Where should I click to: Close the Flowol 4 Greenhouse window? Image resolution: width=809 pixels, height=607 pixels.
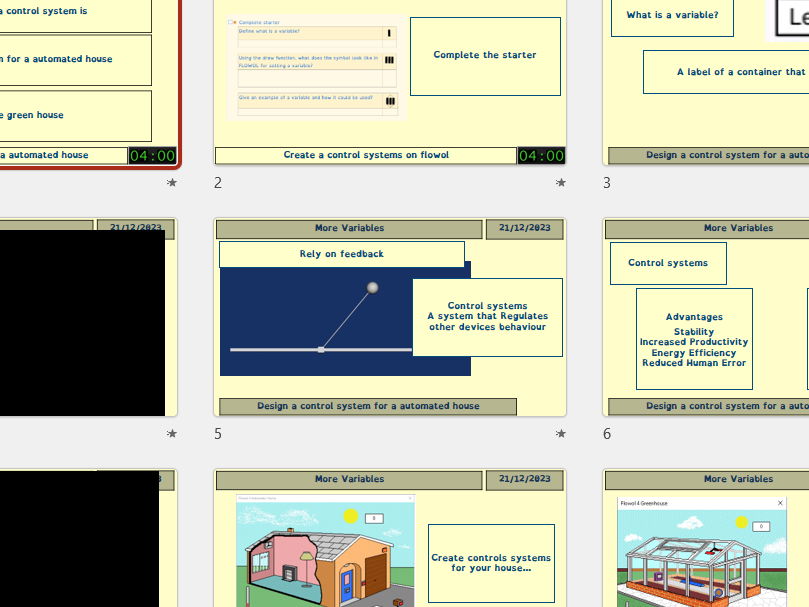coord(780,503)
